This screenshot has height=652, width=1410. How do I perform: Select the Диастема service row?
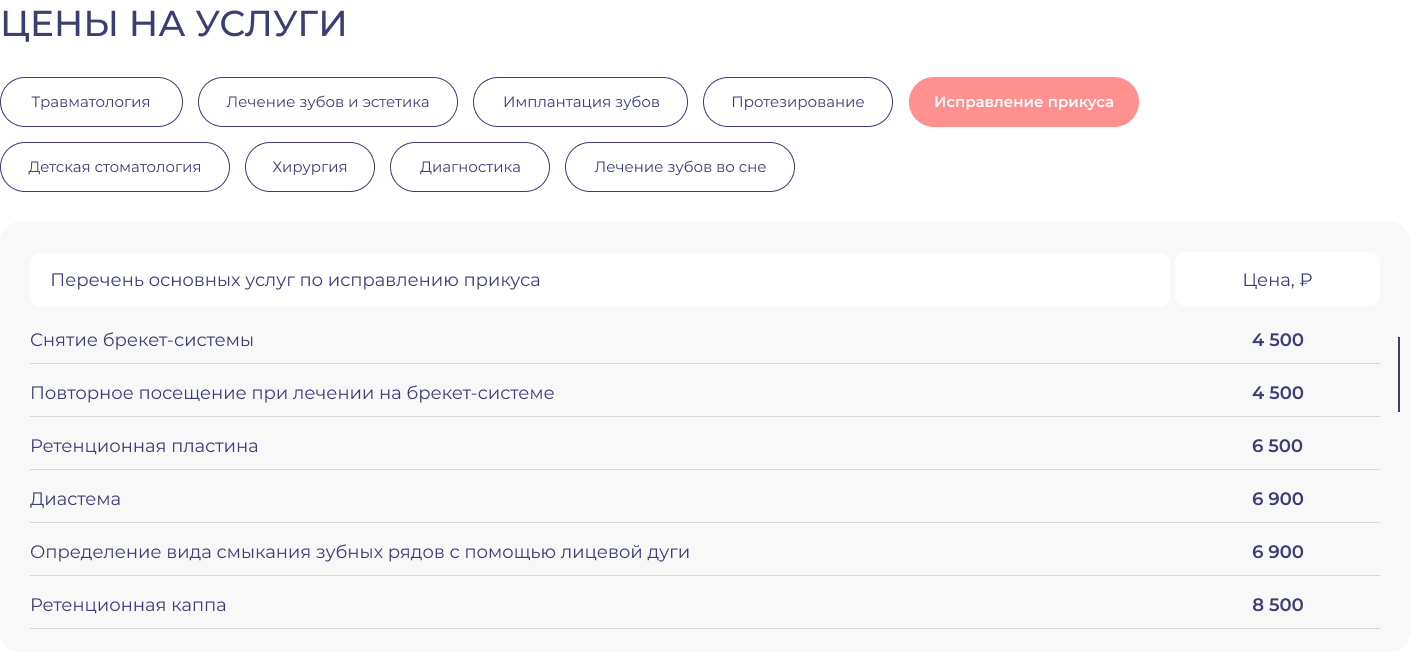[76, 499]
